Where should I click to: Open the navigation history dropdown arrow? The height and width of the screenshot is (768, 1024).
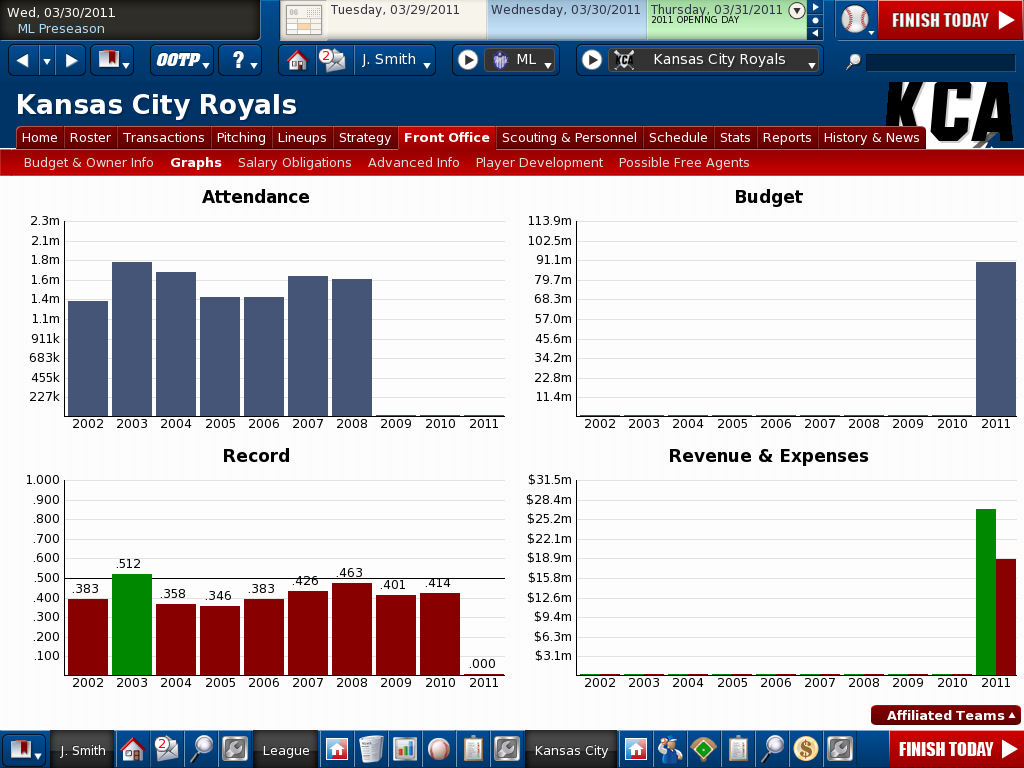pyautogui.click(x=47, y=61)
